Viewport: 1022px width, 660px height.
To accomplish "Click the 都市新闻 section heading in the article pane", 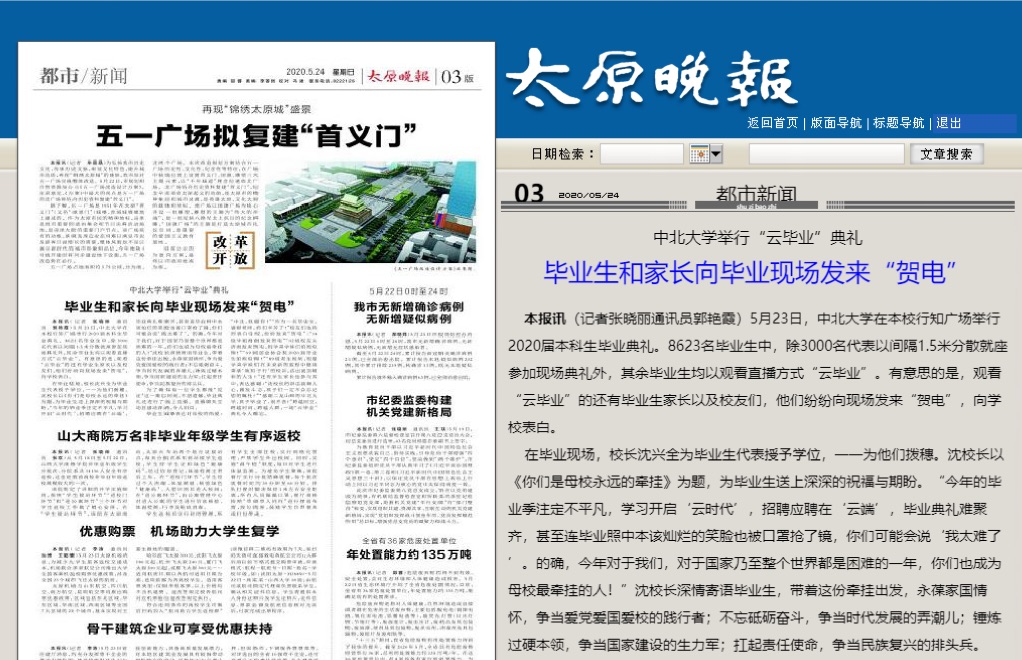I will (756, 194).
